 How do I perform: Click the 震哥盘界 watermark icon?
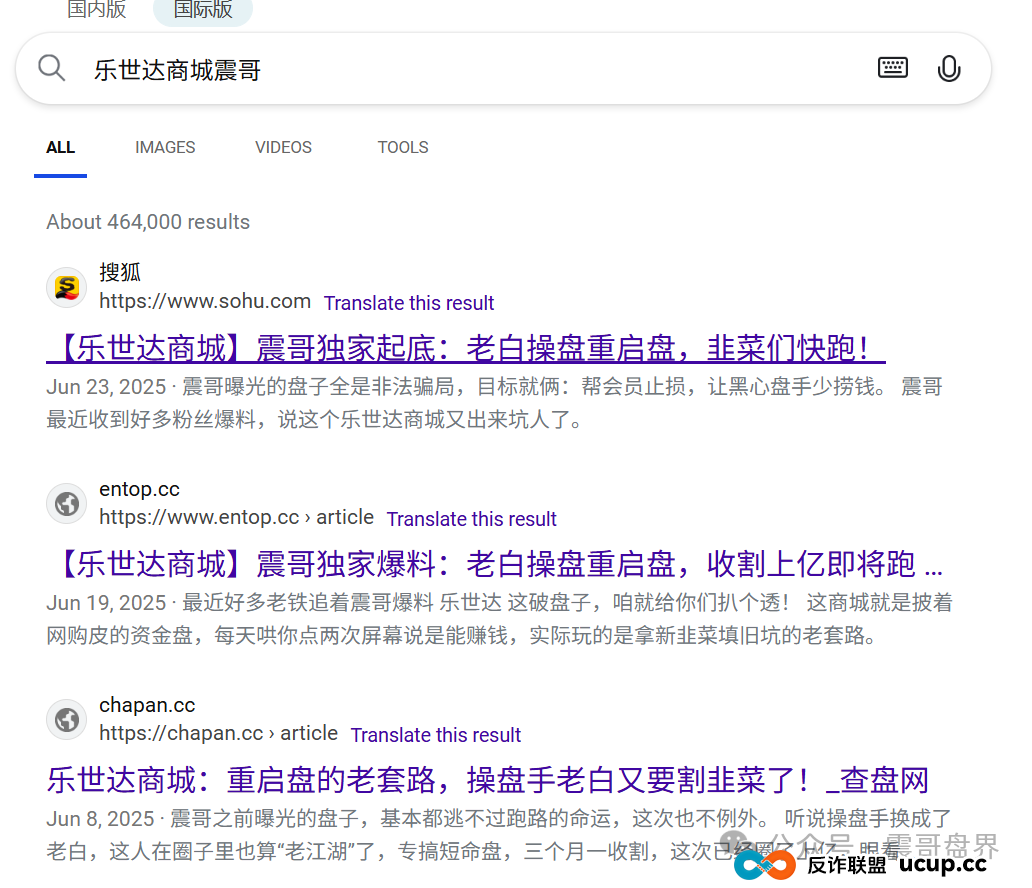735,843
